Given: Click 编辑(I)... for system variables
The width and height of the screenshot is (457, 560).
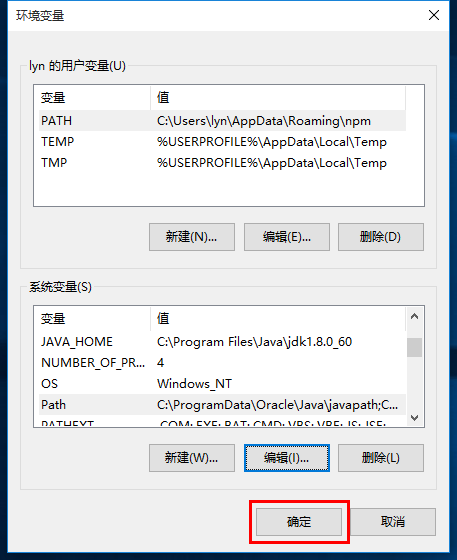Looking at the screenshot, I should click(287, 458).
